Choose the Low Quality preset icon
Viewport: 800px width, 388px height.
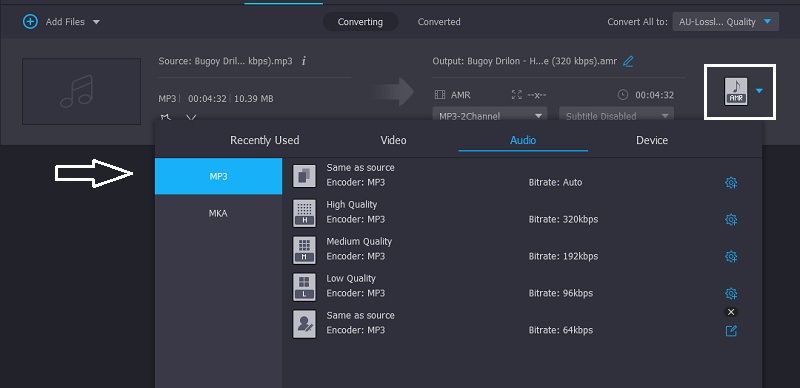click(x=304, y=287)
